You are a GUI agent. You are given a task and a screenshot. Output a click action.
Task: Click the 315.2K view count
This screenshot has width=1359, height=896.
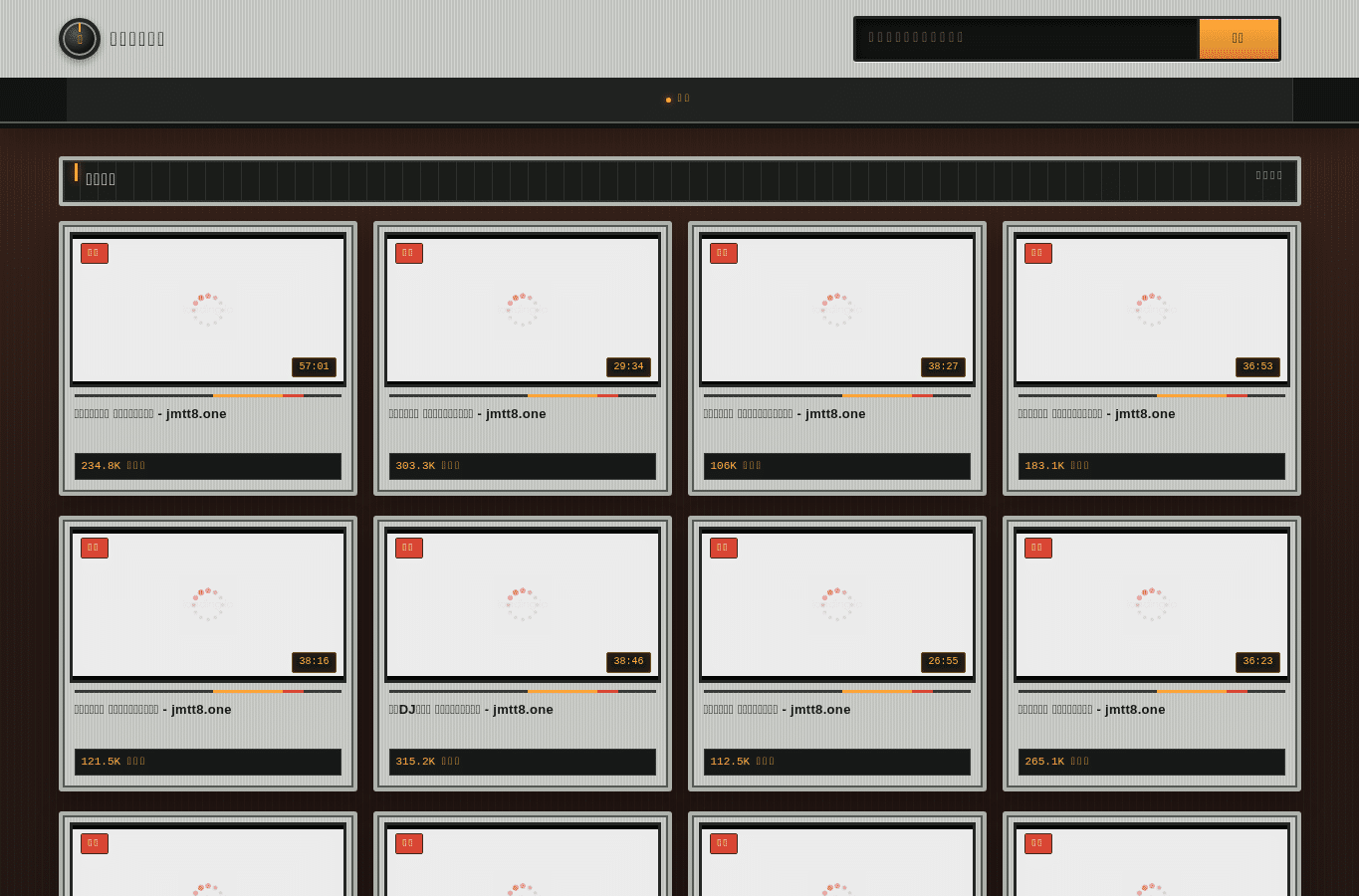pos(428,762)
